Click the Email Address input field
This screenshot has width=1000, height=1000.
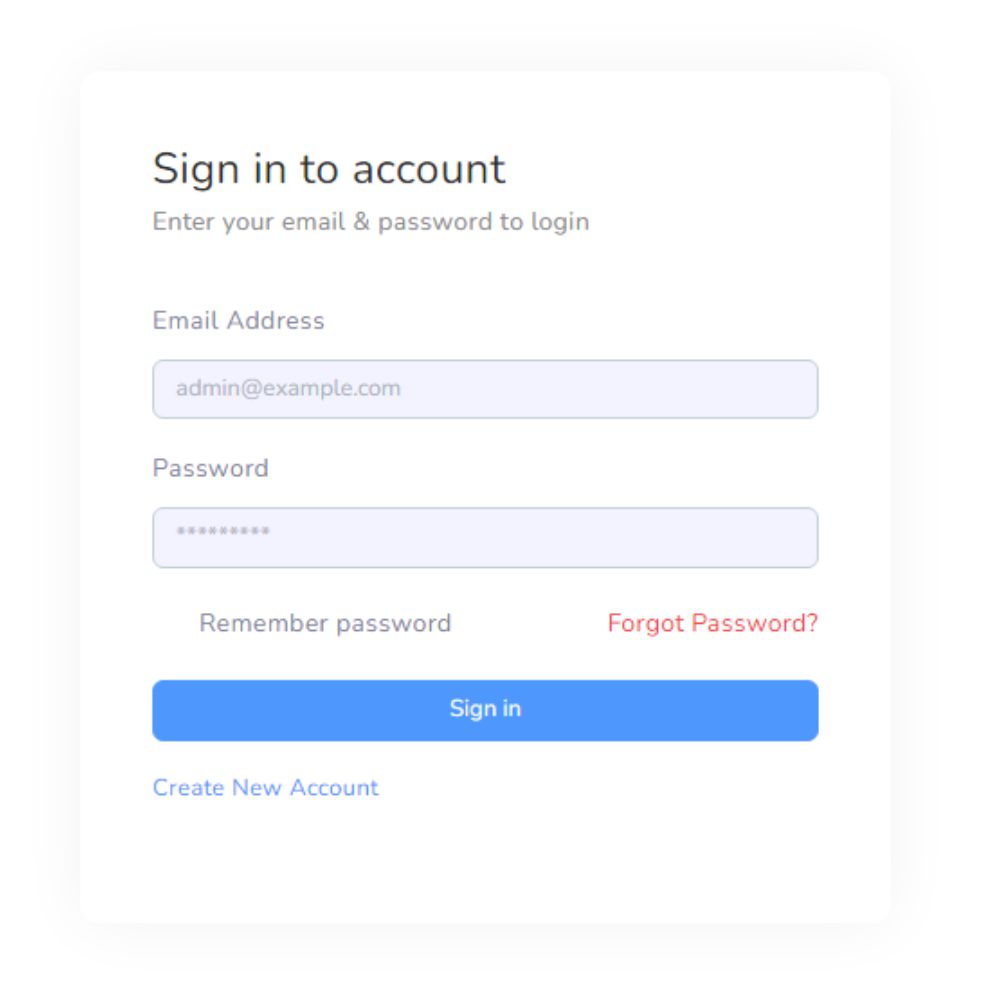pyautogui.click(x=485, y=389)
